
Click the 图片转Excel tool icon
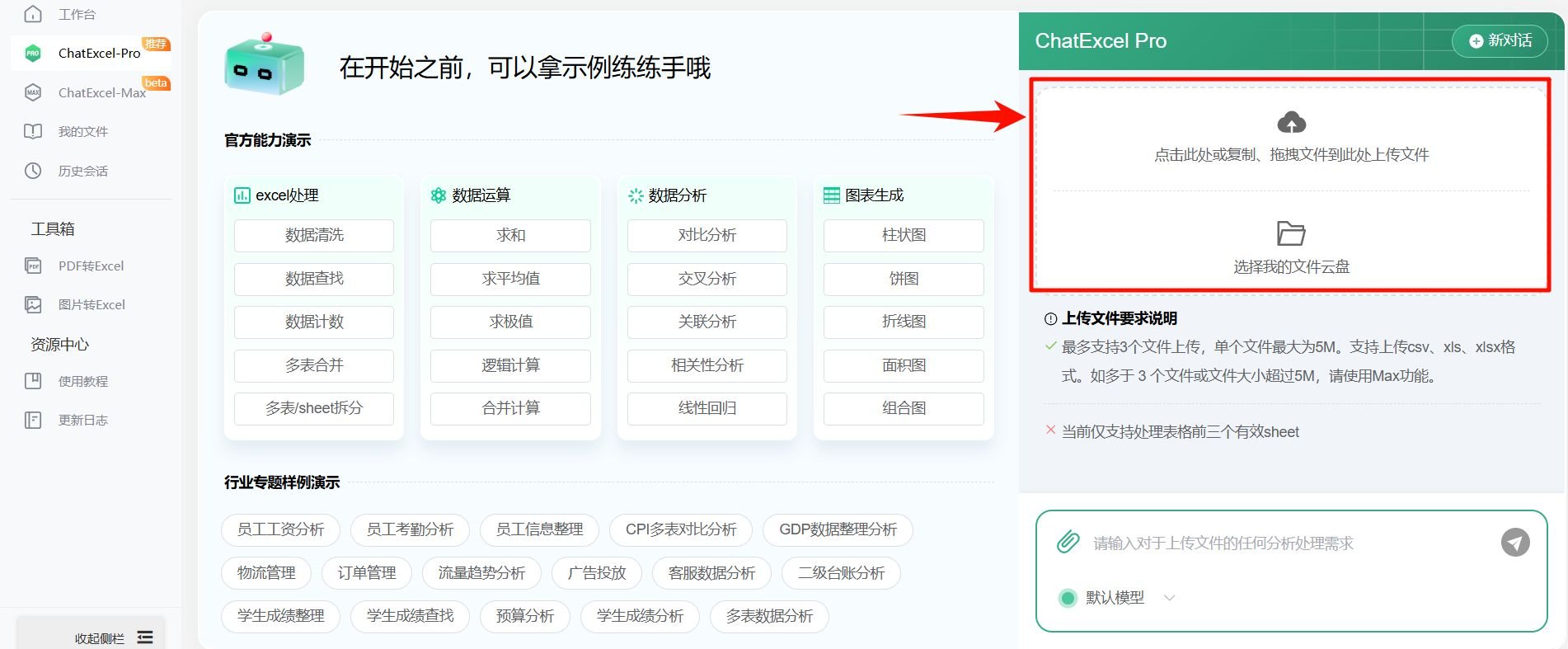pyautogui.click(x=33, y=304)
